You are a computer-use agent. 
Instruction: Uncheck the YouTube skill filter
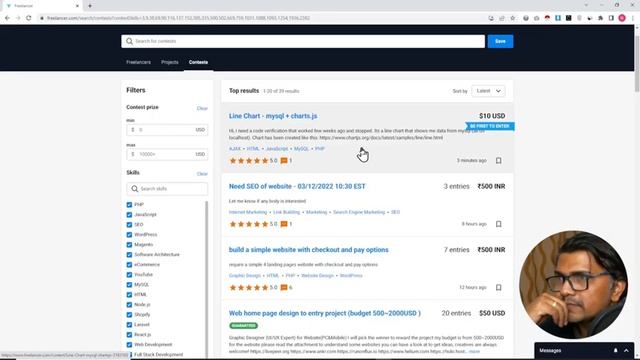[129, 275]
